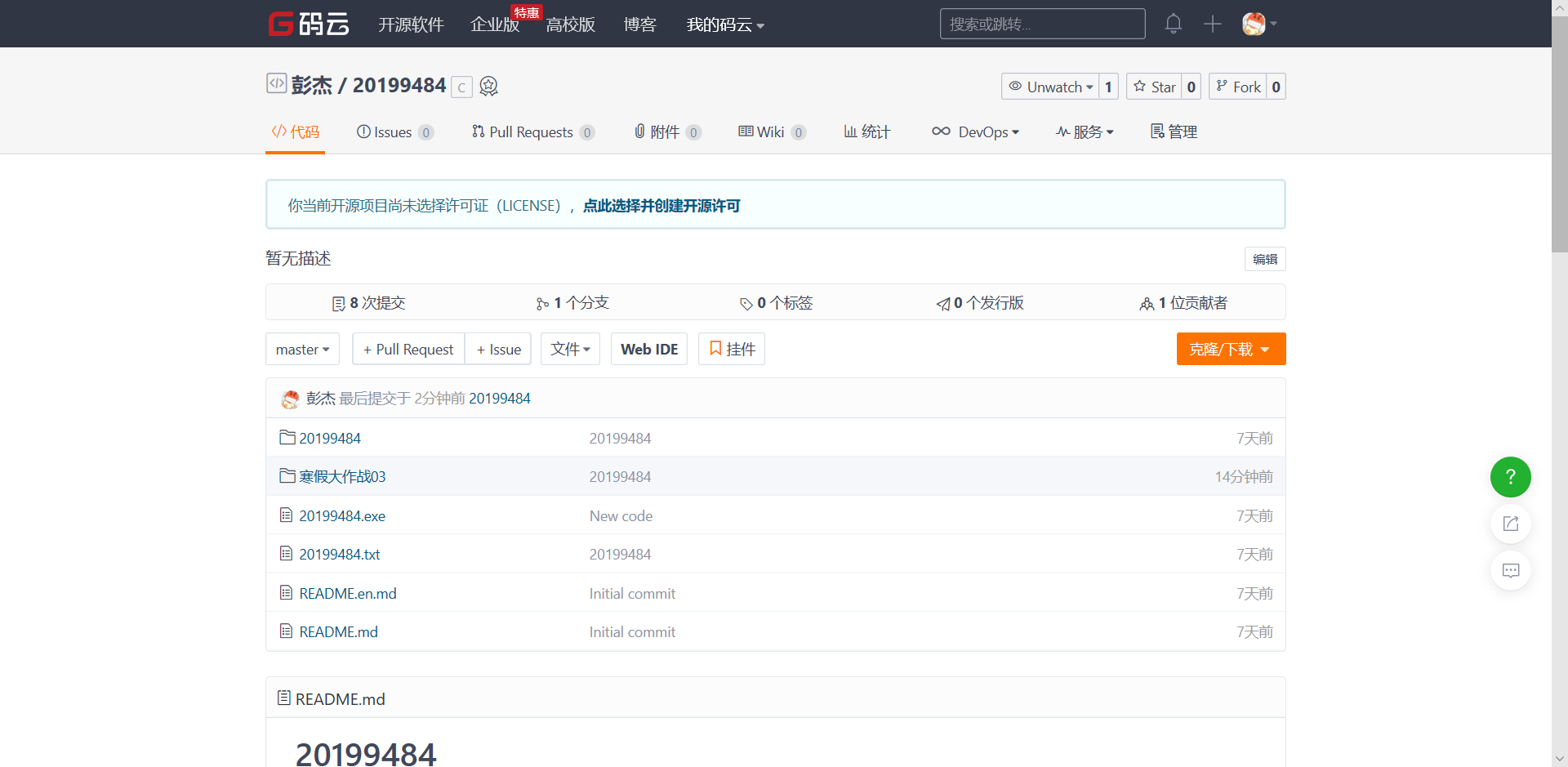This screenshot has width=1568, height=767.
Task: Click the 寒假大作战03 folder icon
Action: (x=287, y=476)
